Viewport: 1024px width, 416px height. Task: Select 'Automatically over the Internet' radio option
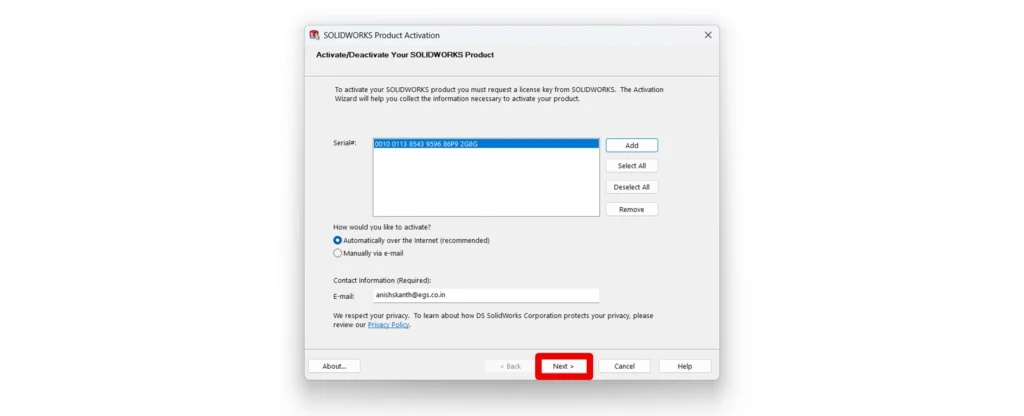(x=338, y=240)
